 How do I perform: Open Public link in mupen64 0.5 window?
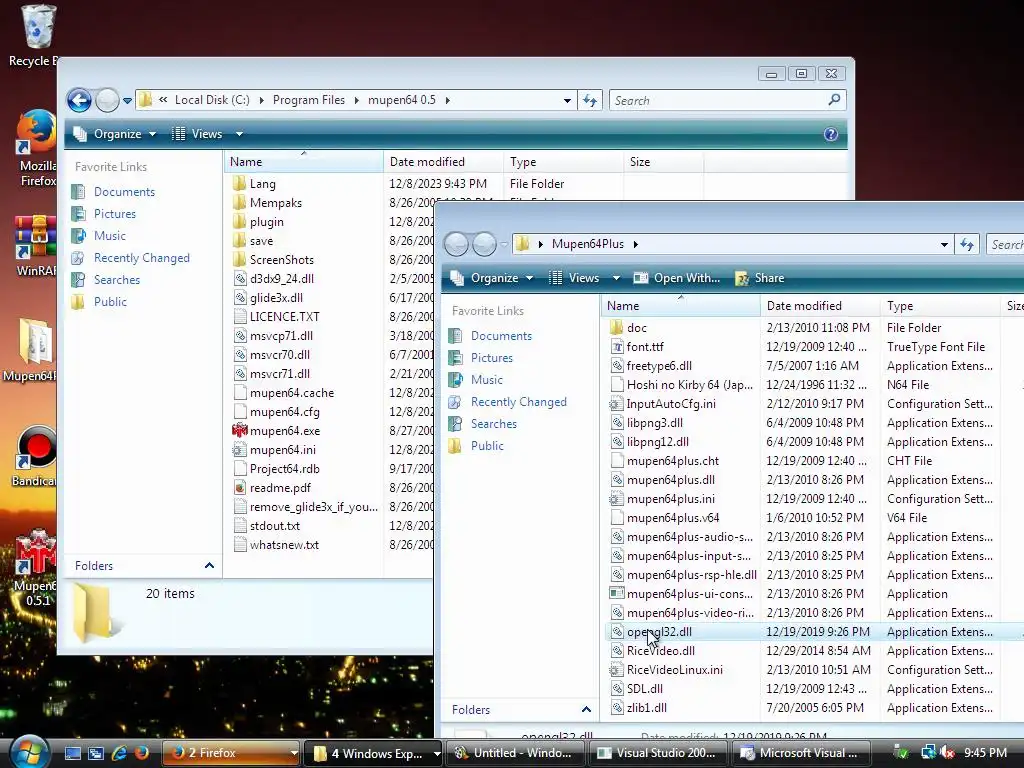tap(110, 302)
